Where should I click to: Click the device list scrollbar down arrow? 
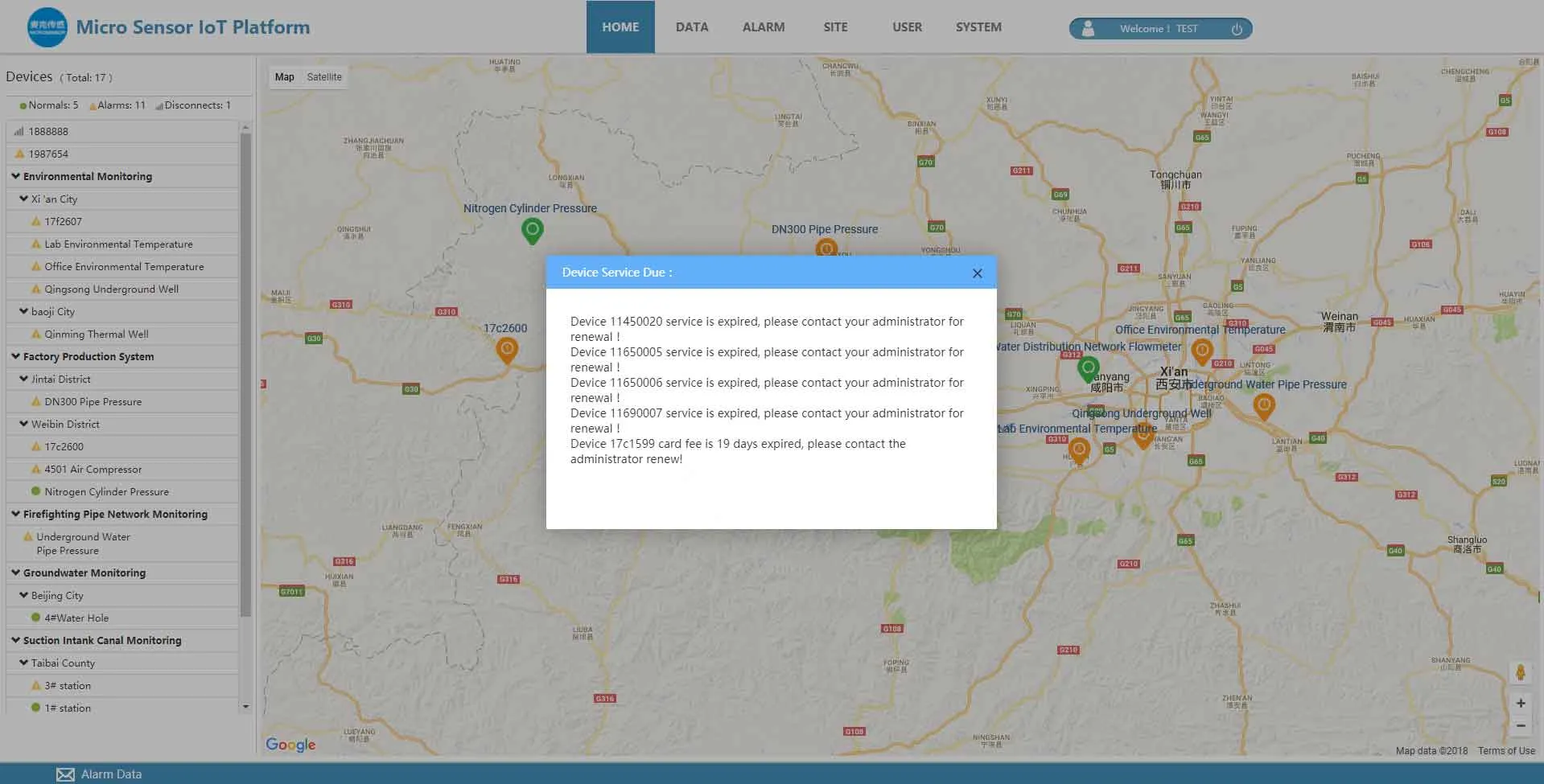(x=245, y=707)
